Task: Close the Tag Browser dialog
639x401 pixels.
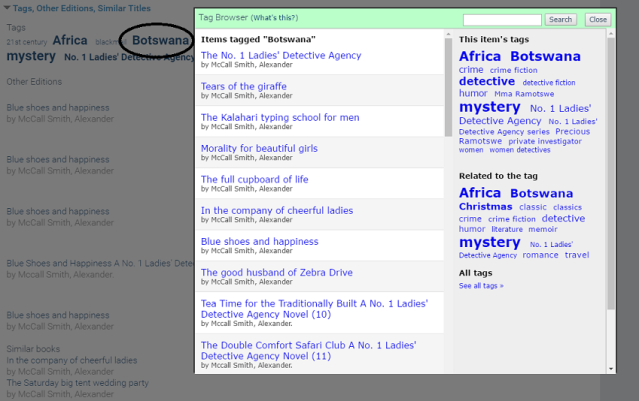Action: tap(597, 19)
